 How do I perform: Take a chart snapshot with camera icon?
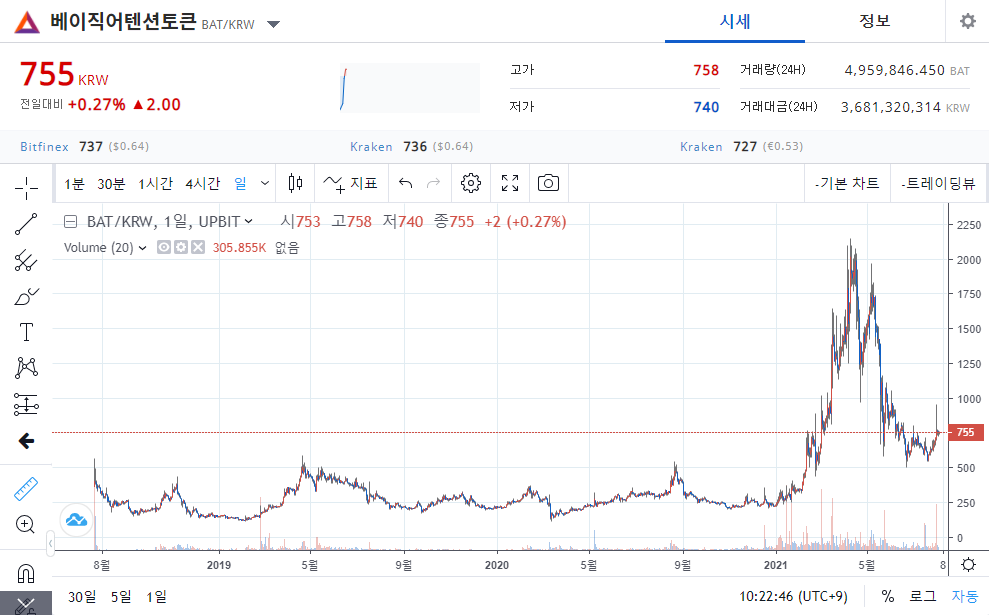click(548, 183)
